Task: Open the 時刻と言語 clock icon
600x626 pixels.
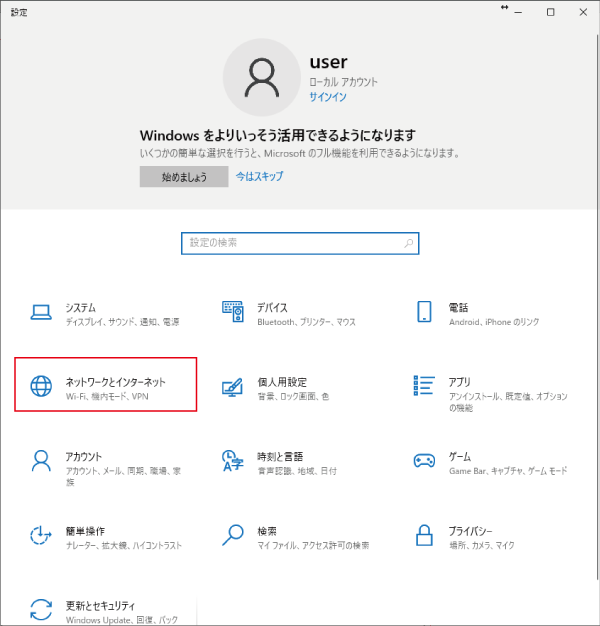Action: (x=233, y=461)
